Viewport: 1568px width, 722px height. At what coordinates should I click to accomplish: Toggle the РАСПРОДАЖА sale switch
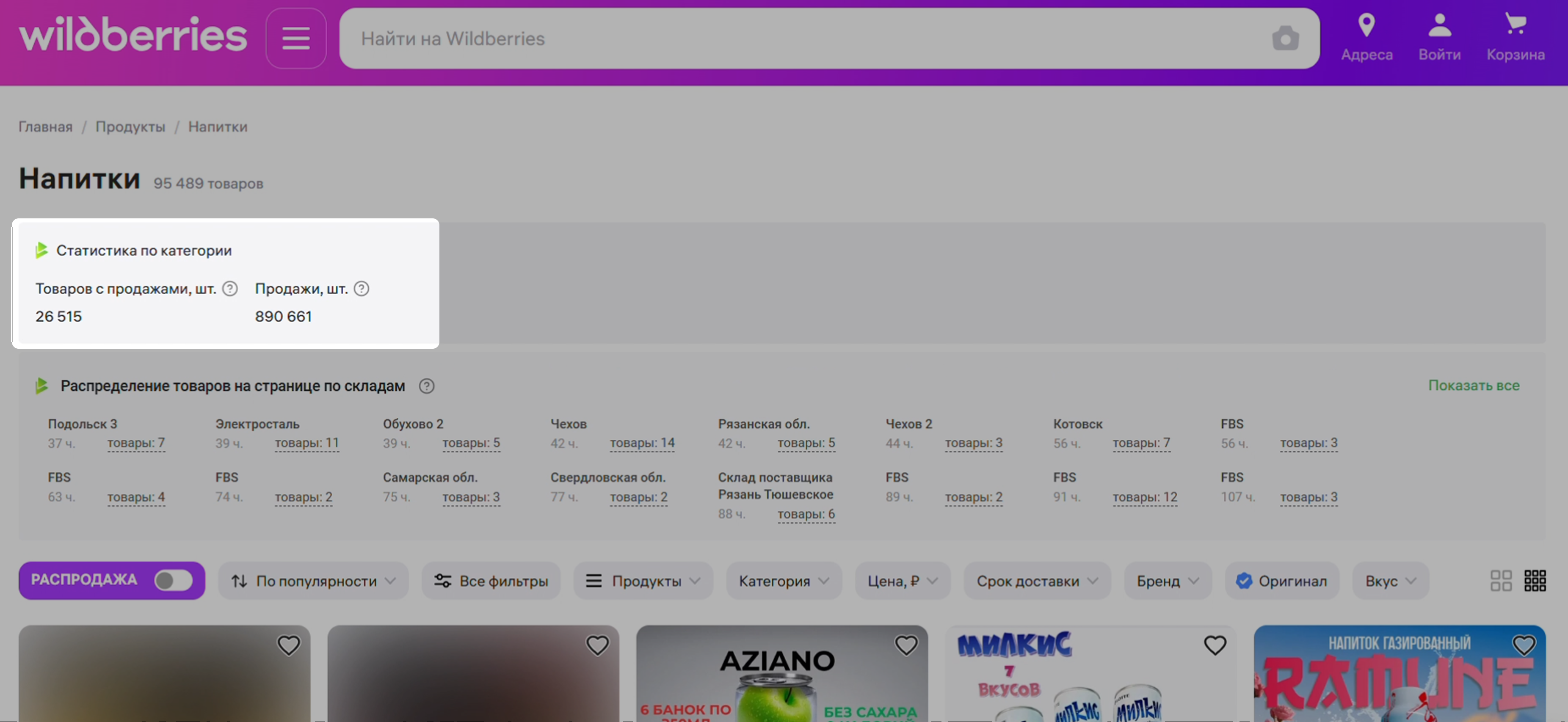(173, 580)
